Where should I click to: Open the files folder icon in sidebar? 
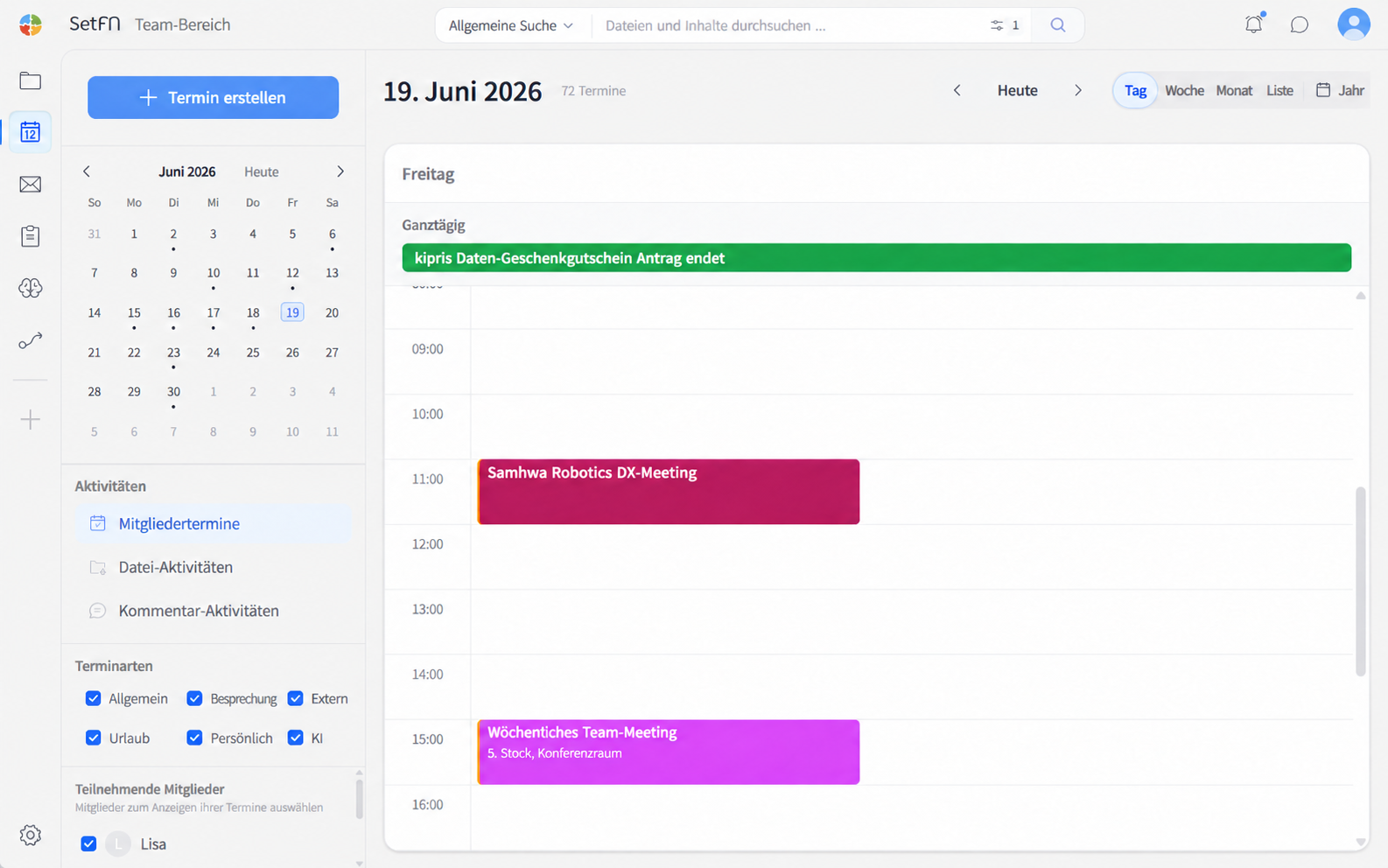click(31, 80)
